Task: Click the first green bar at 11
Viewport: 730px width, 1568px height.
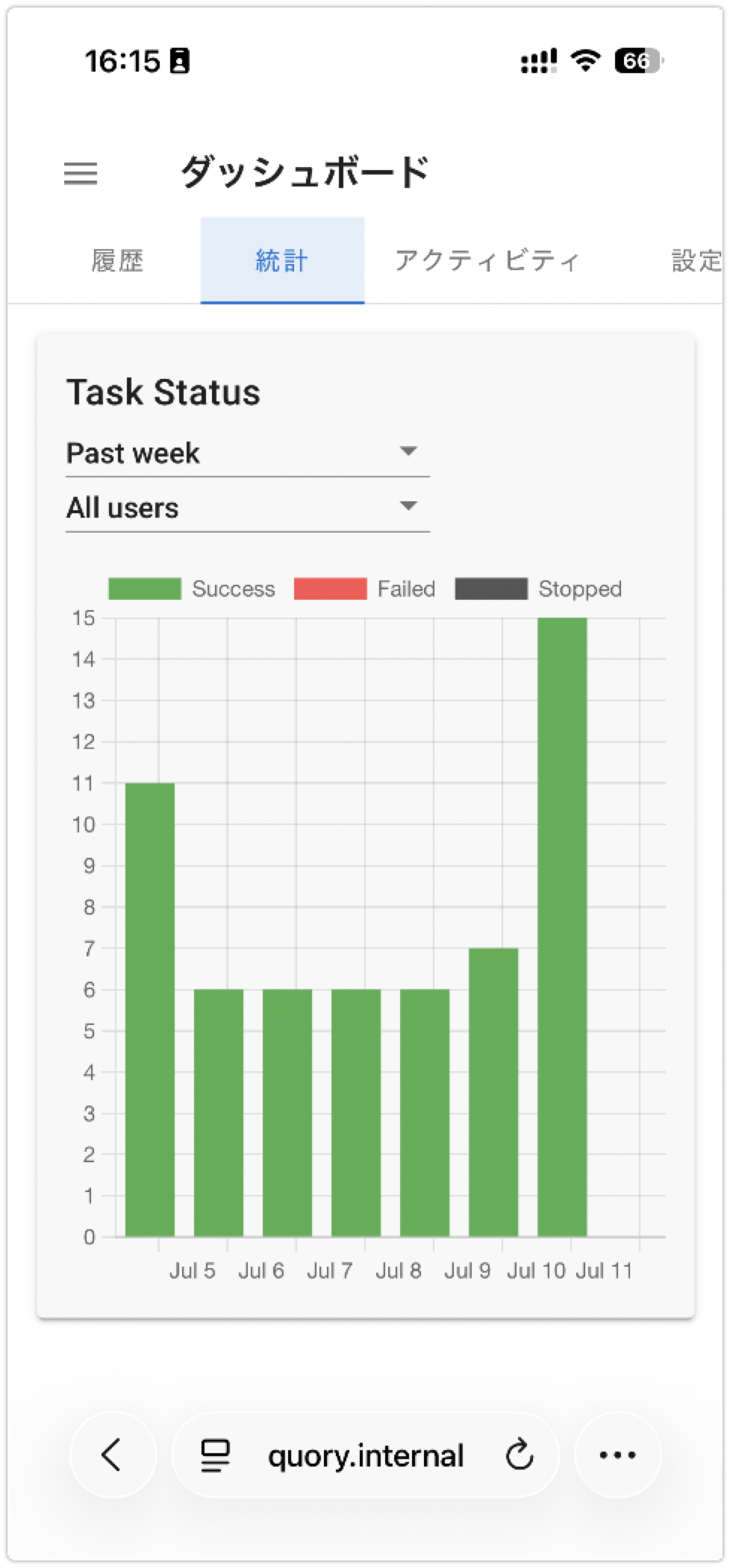Action: (150, 1010)
